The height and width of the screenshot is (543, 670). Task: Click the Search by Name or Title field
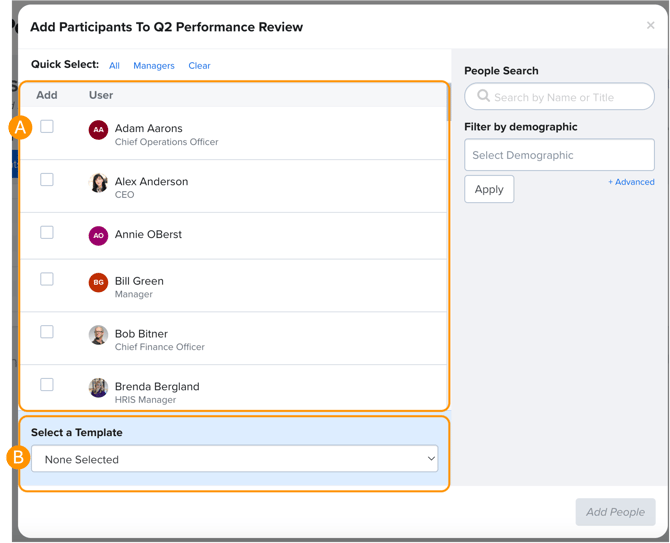pyautogui.click(x=567, y=97)
